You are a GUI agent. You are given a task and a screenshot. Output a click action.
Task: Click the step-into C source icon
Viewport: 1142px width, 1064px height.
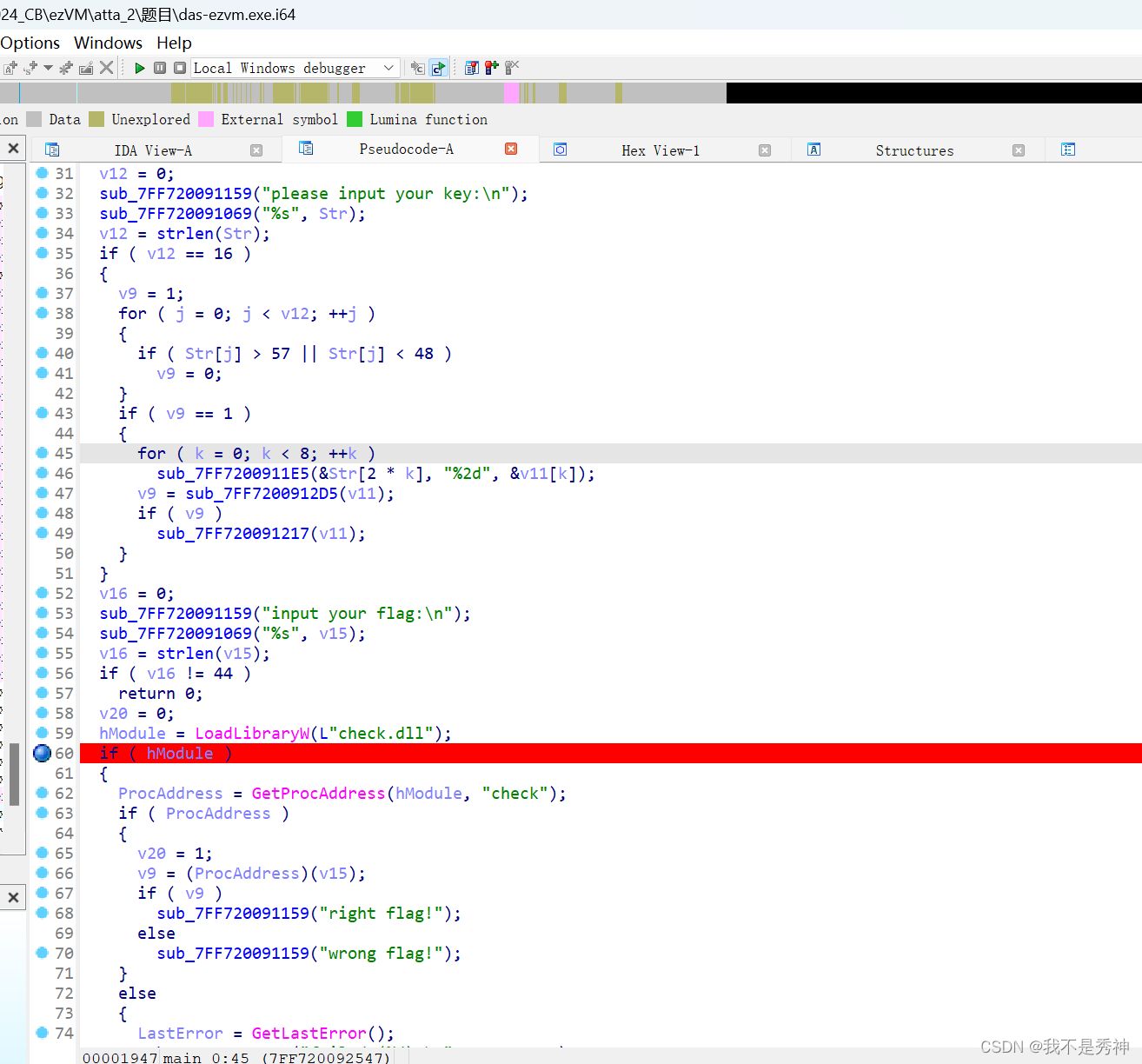coord(418,68)
